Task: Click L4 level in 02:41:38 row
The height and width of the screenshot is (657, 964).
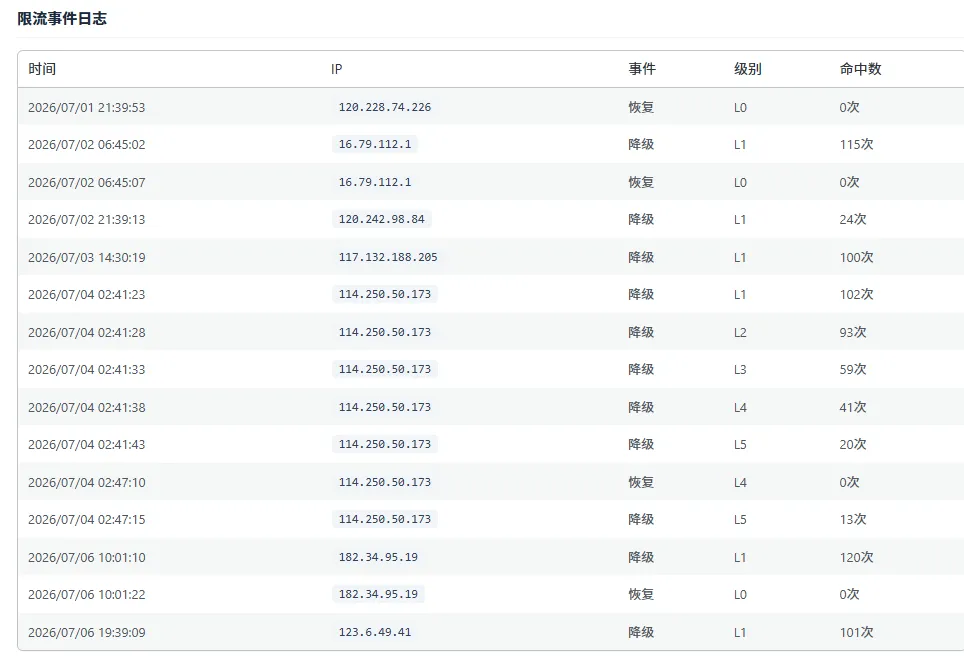Action: click(x=740, y=407)
